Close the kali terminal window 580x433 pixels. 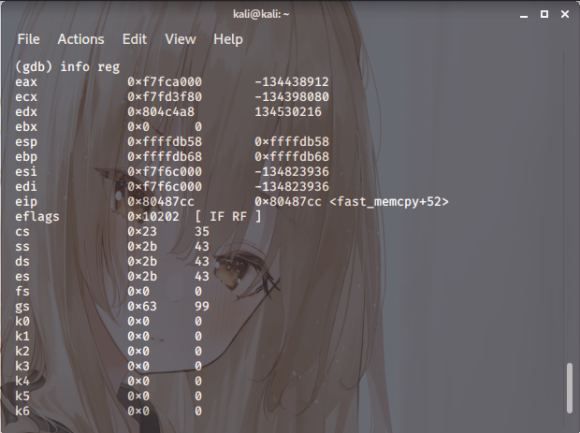tap(565, 14)
